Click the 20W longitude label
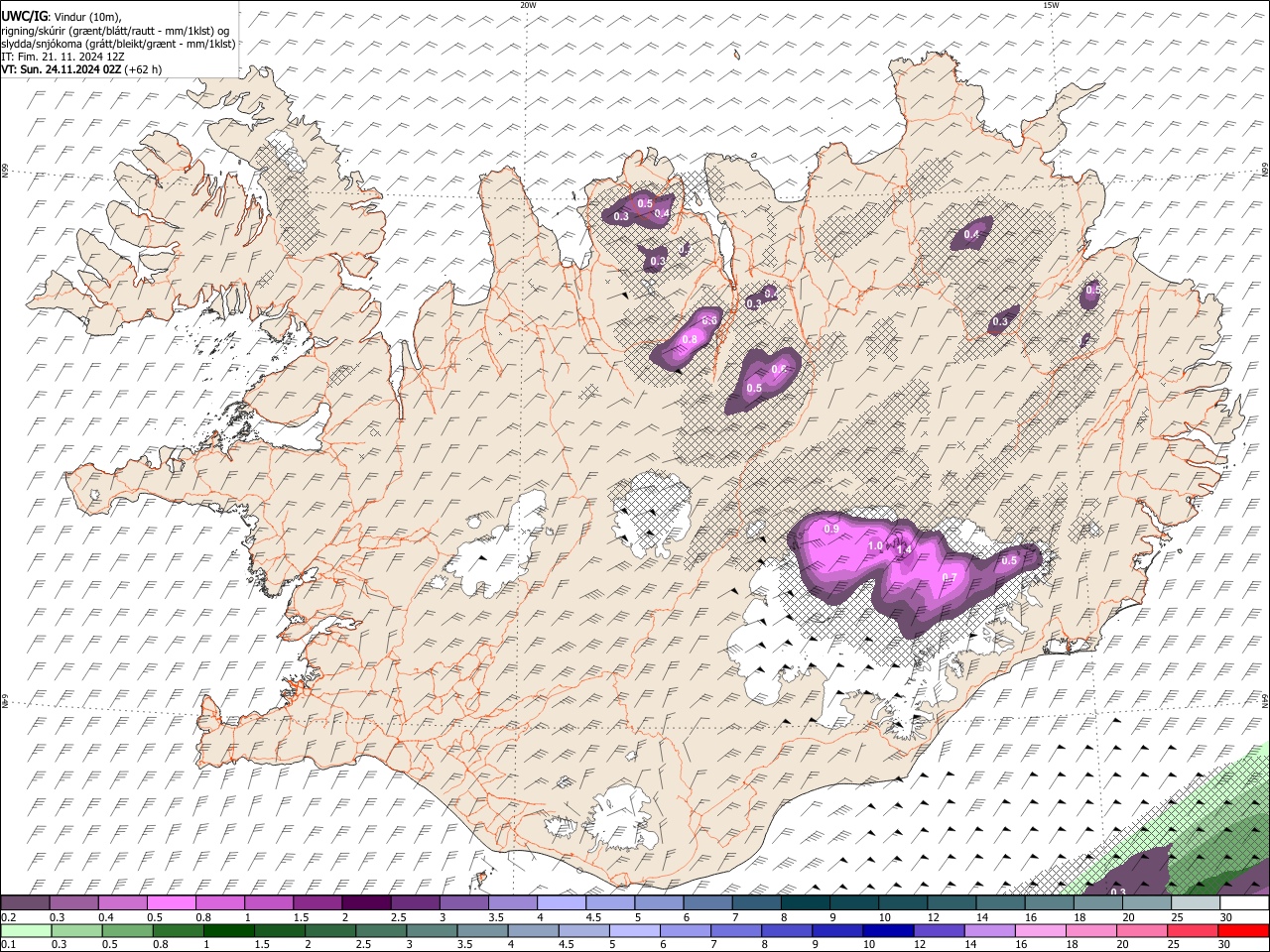 click(x=528, y=5)
